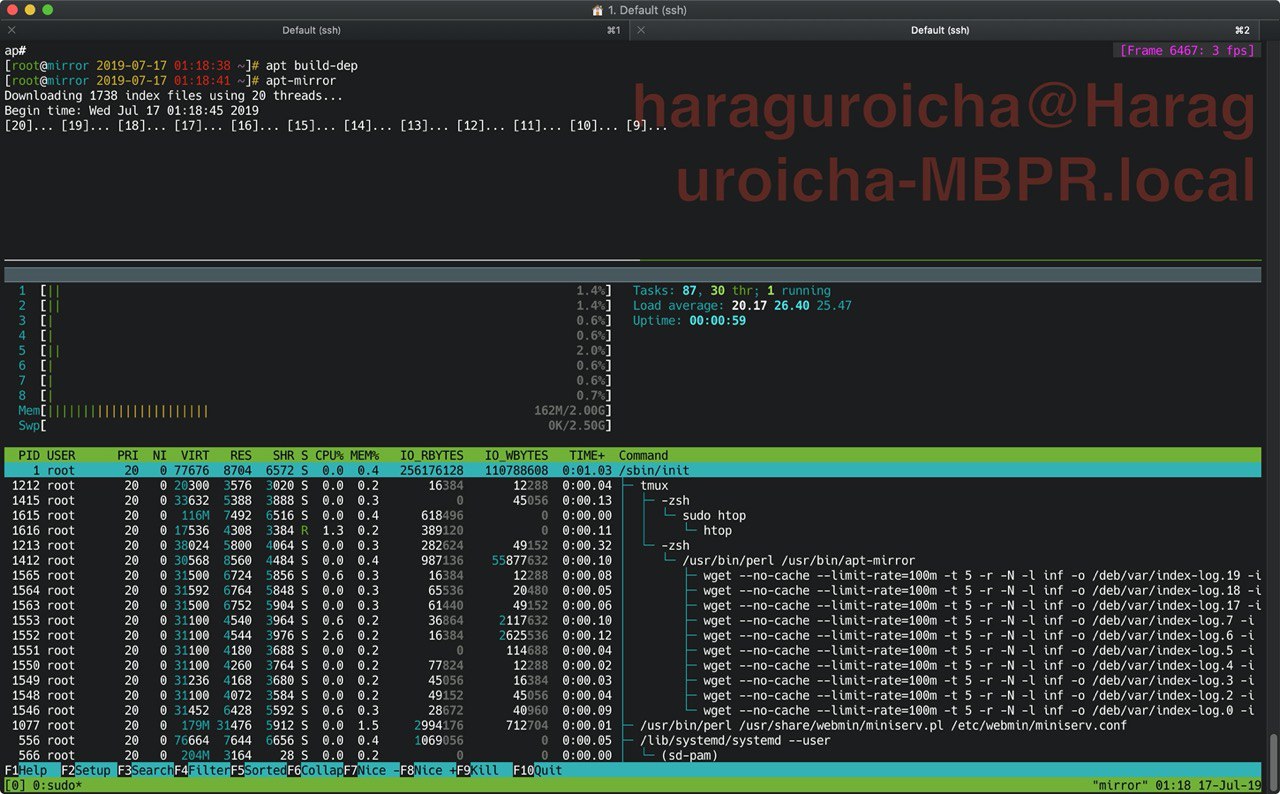
Task: Click PID 1616 running htop row
Action: click(632, 530)
